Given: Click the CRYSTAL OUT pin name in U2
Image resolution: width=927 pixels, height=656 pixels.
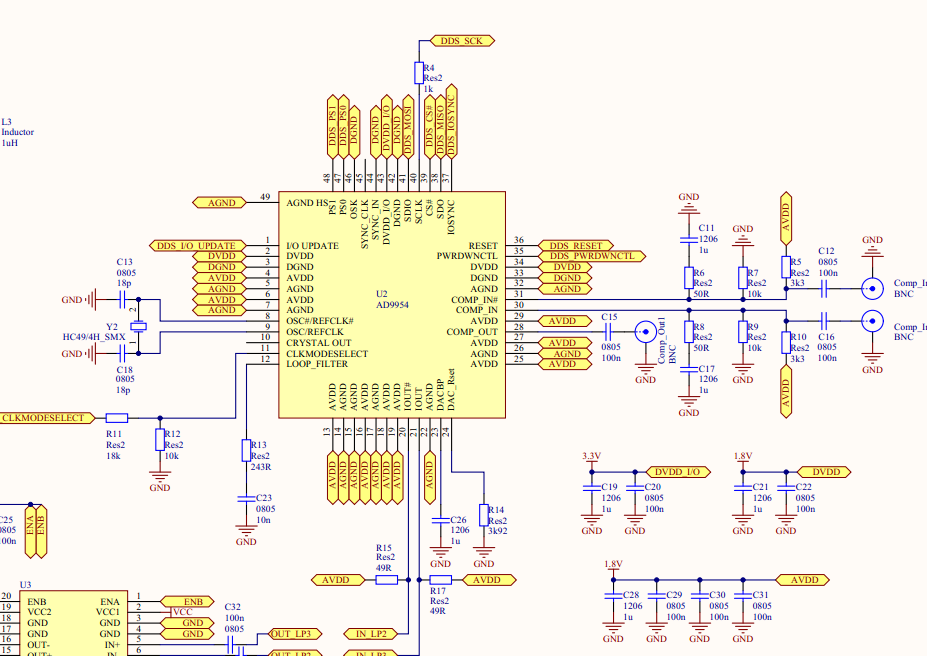Looking at the screenshot, I should click(x=319, y=343).
